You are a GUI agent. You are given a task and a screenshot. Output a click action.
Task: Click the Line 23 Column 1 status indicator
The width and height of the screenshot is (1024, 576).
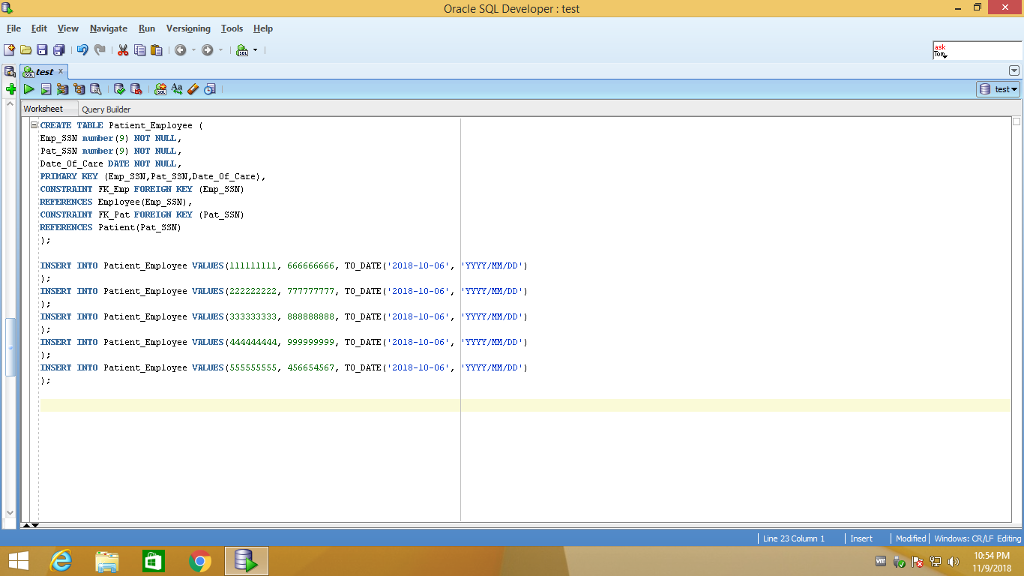coord(793,539)
